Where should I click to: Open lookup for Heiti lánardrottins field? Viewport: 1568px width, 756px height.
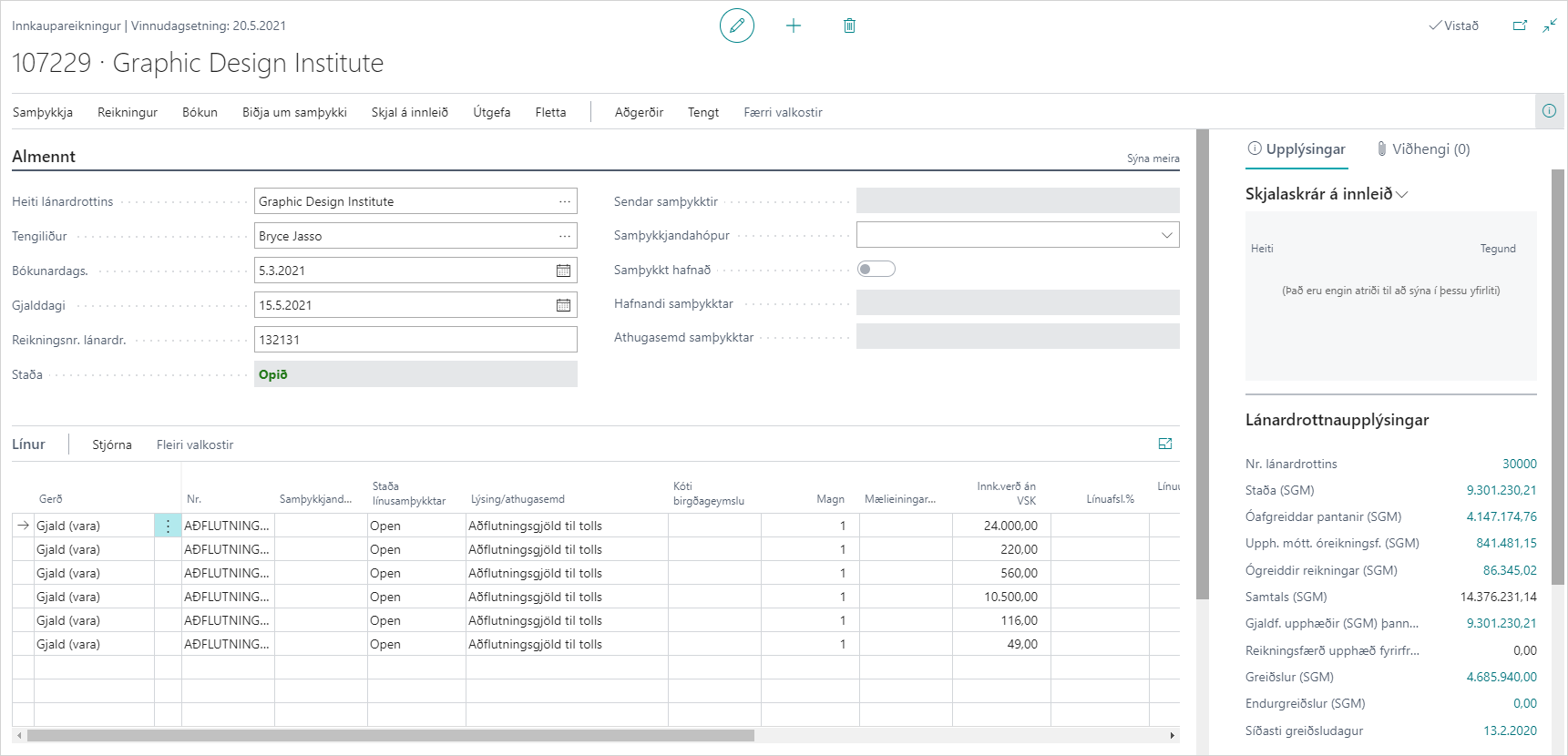[565, 201]
